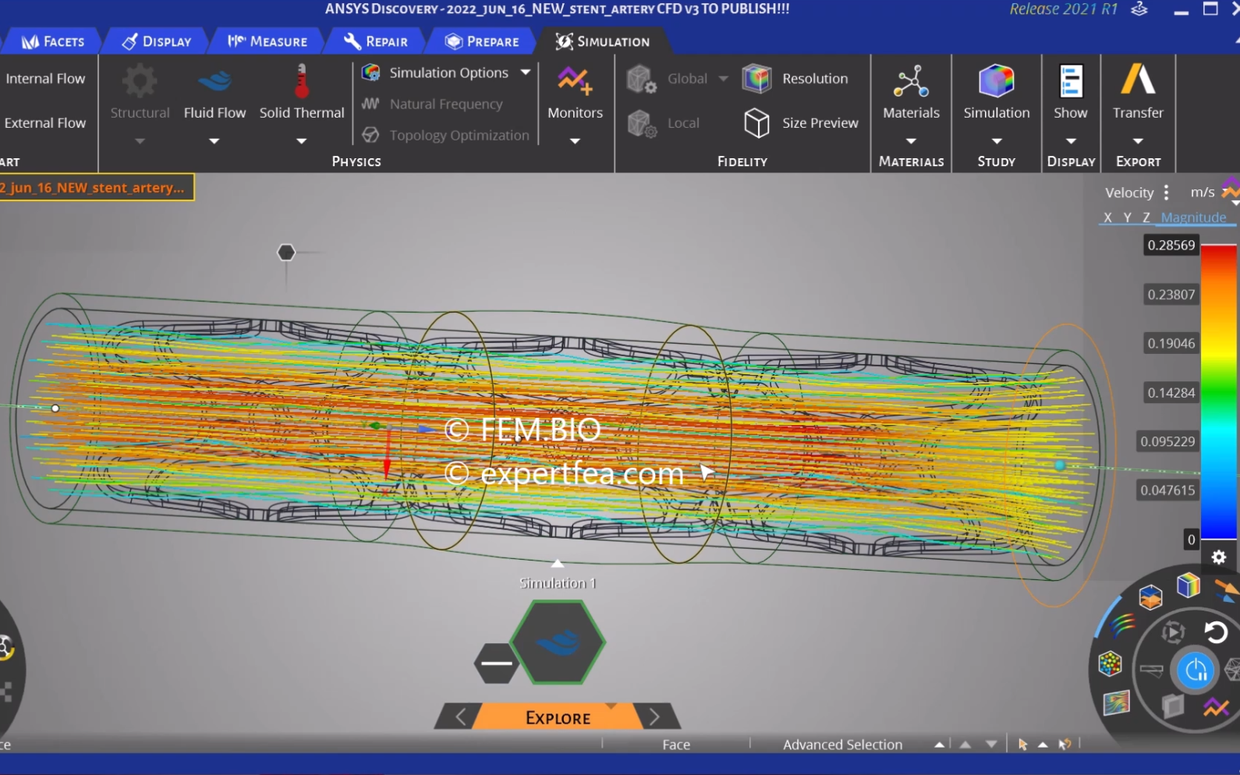The width and height of the screenshot is (1240, 775).
Task: Click the velocity color legend bar
Action: coord(1218,390)
